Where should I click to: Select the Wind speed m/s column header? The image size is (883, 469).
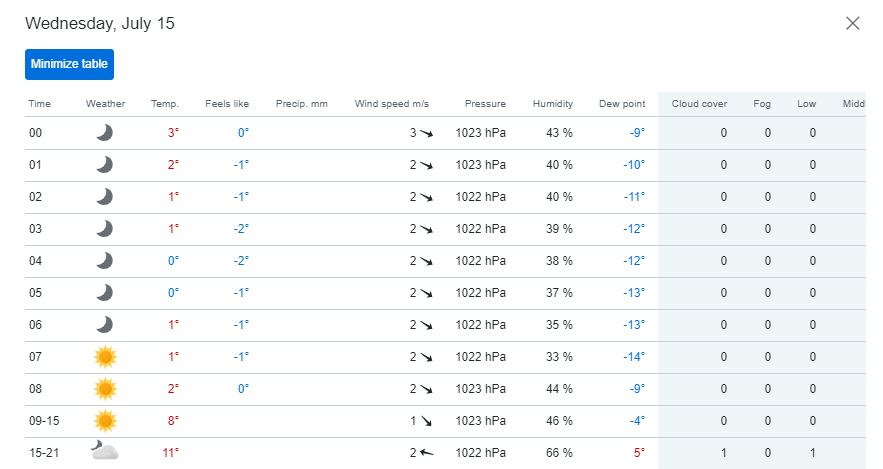point(391,104)
